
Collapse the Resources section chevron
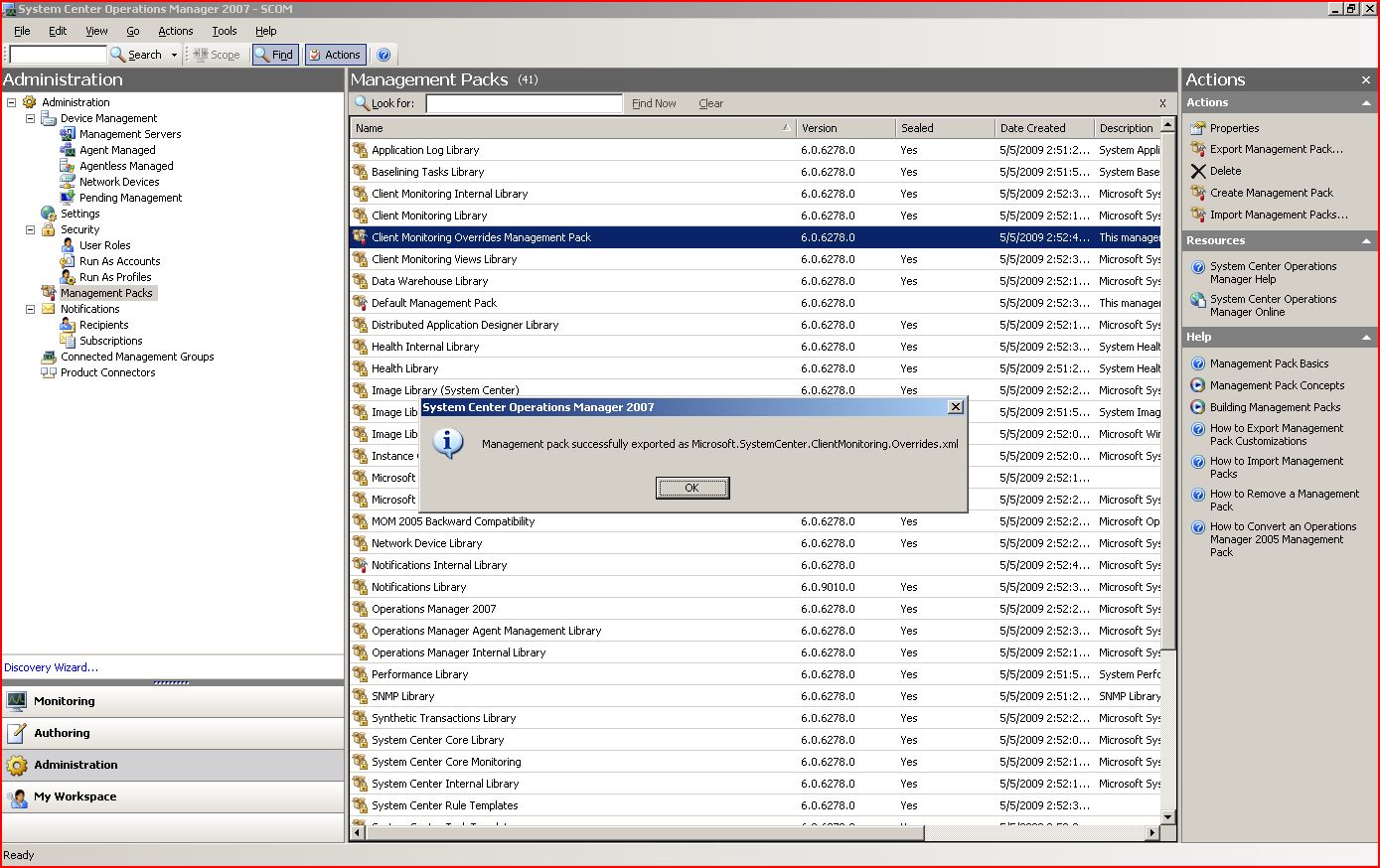point(1366,241)
